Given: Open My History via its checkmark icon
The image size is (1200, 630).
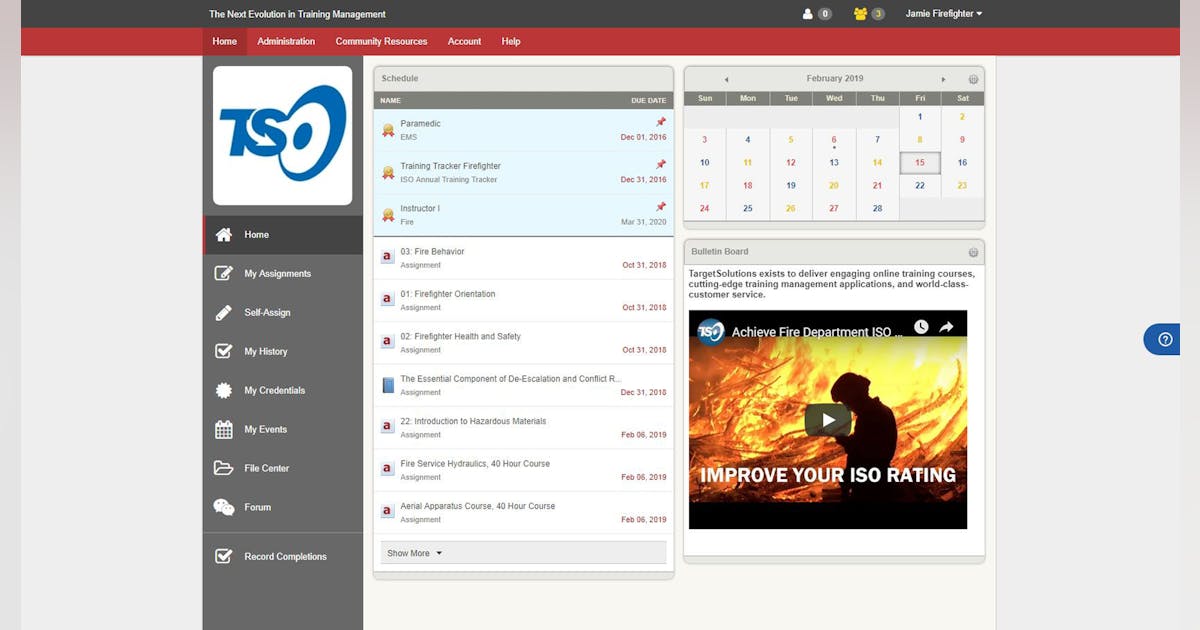Looking at the screenshot, I should 222,351.
